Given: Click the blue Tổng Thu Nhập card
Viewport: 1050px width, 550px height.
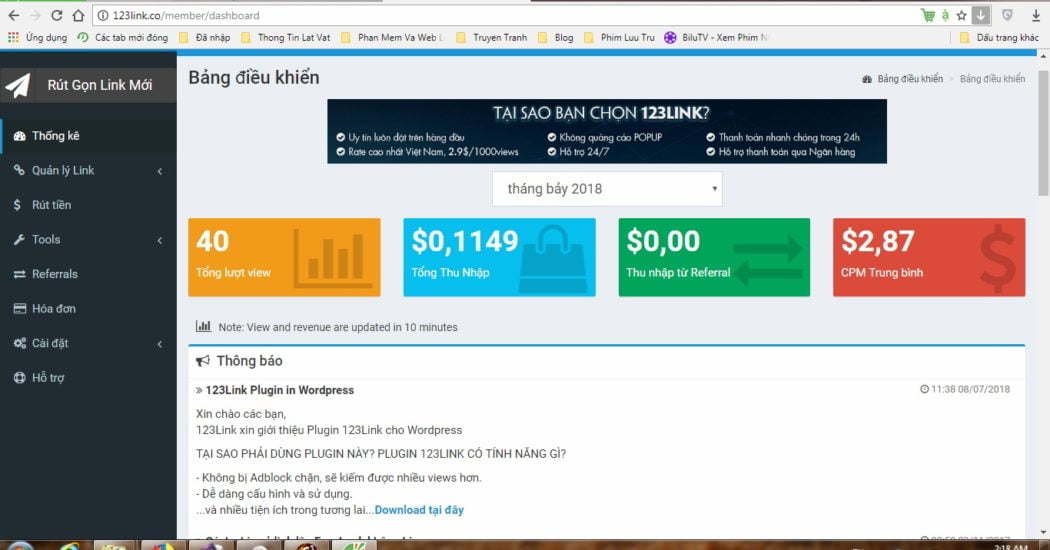Looking at the screenshot, I should tap(499, 257).
